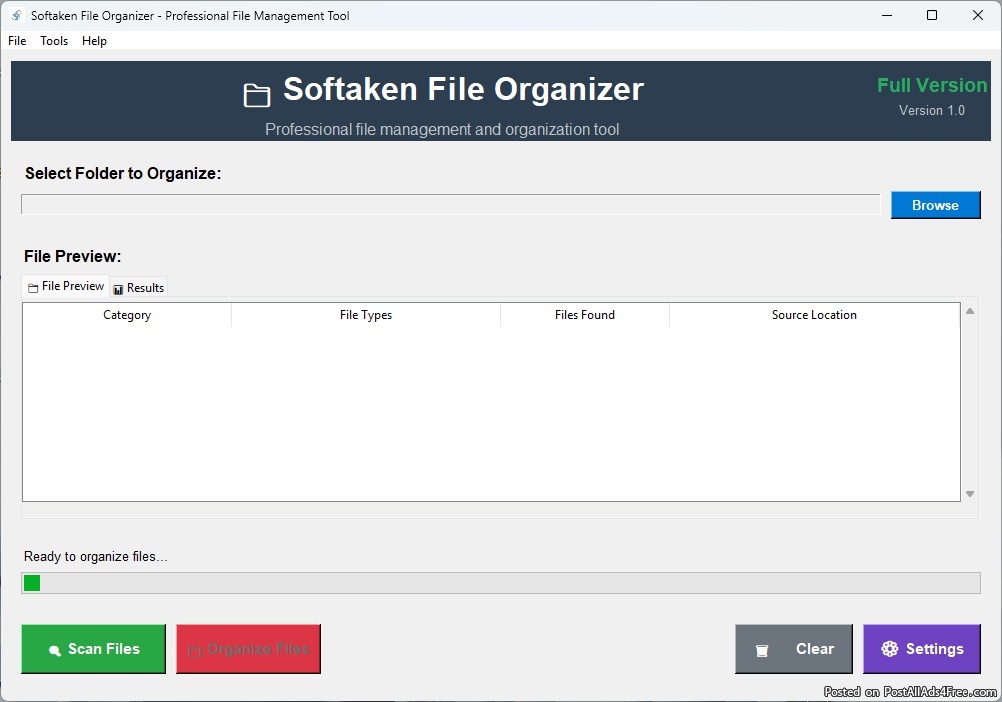Click the folder icon in header banner
Screen dimensions: 1002x702
[x=257, y=95]
